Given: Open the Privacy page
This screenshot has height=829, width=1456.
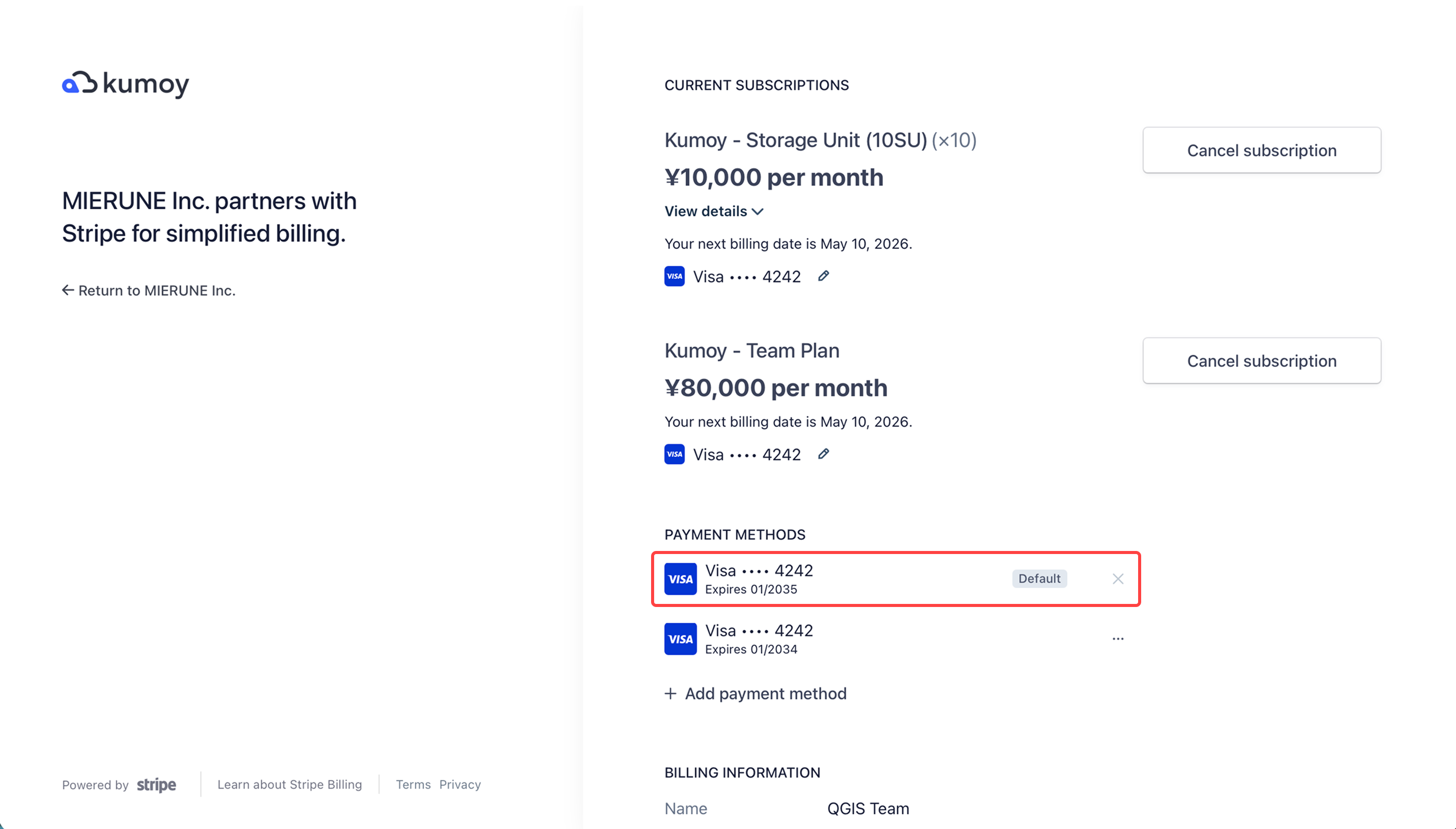Looking at the screenshot, I should (460, 785).
